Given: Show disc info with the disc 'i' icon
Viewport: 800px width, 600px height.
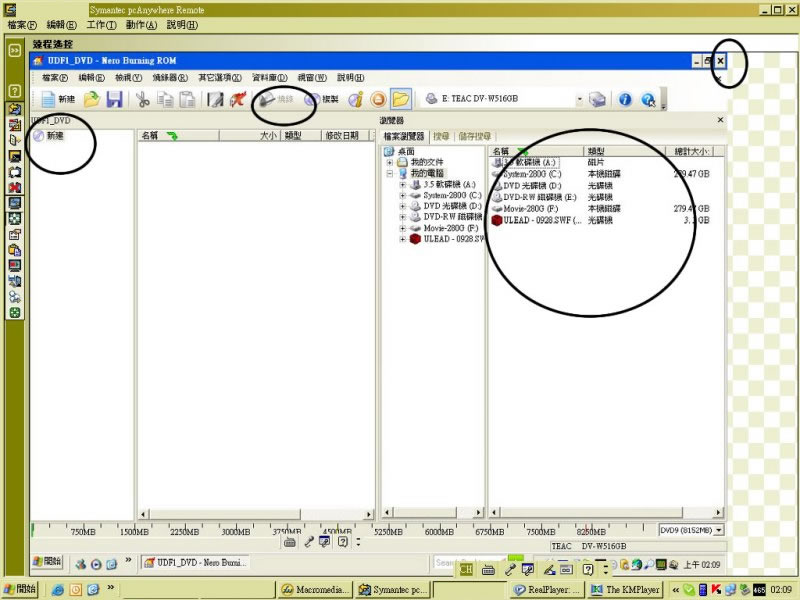Looking at the screenshot, I should (356, 99).
